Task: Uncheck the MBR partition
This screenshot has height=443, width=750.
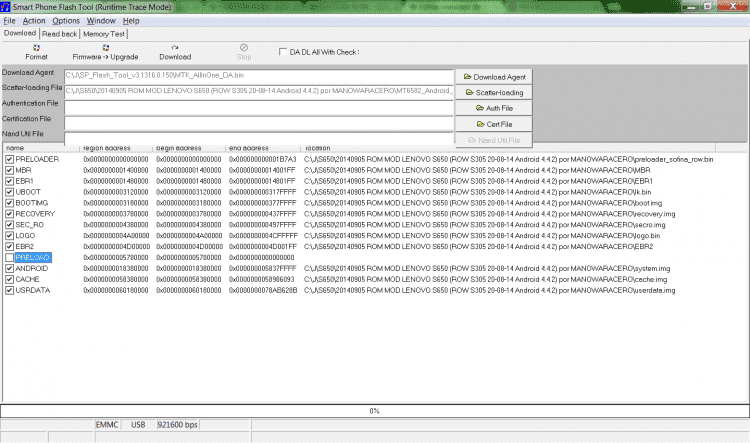Action: 10,170
